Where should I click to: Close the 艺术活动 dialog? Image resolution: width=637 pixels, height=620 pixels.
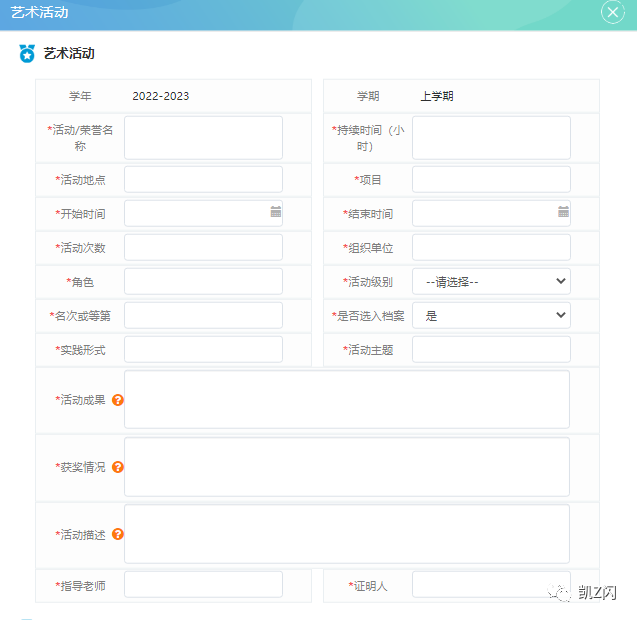612,13
